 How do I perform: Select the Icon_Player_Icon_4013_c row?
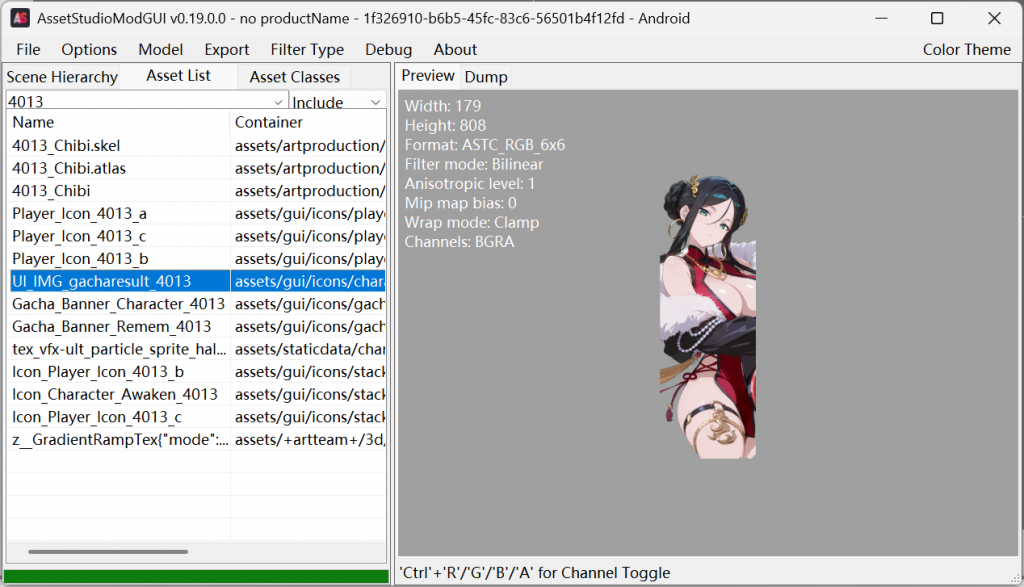(197, 417)
